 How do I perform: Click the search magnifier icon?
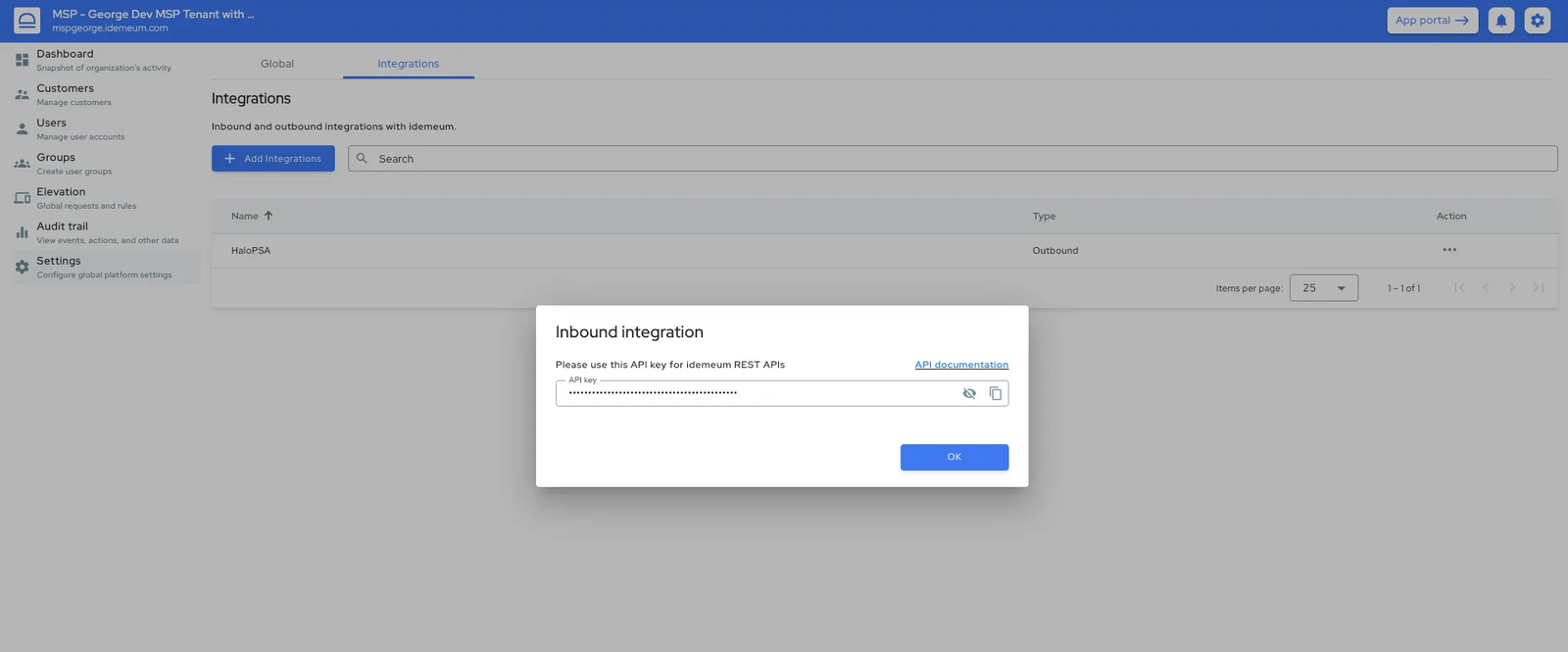pyautogui.click(x=362, y=159)
